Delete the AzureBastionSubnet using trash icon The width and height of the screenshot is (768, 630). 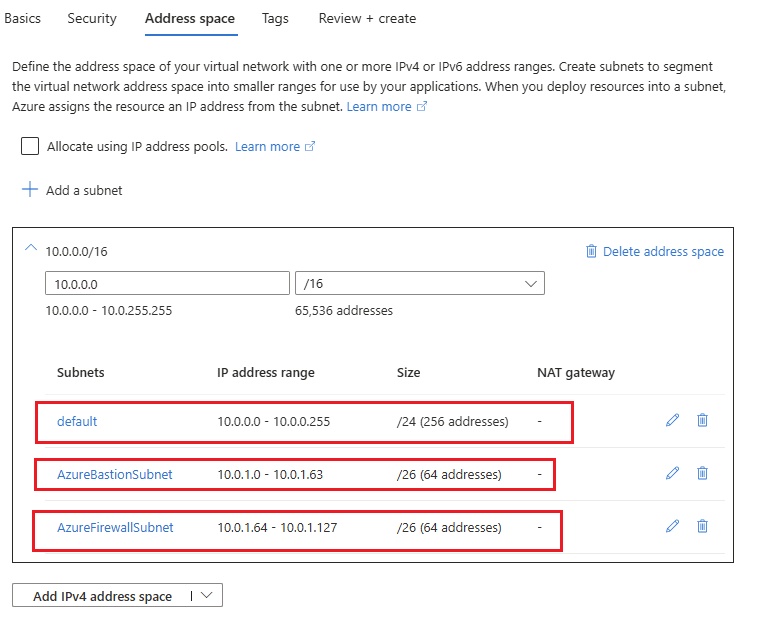pos(702,473)
